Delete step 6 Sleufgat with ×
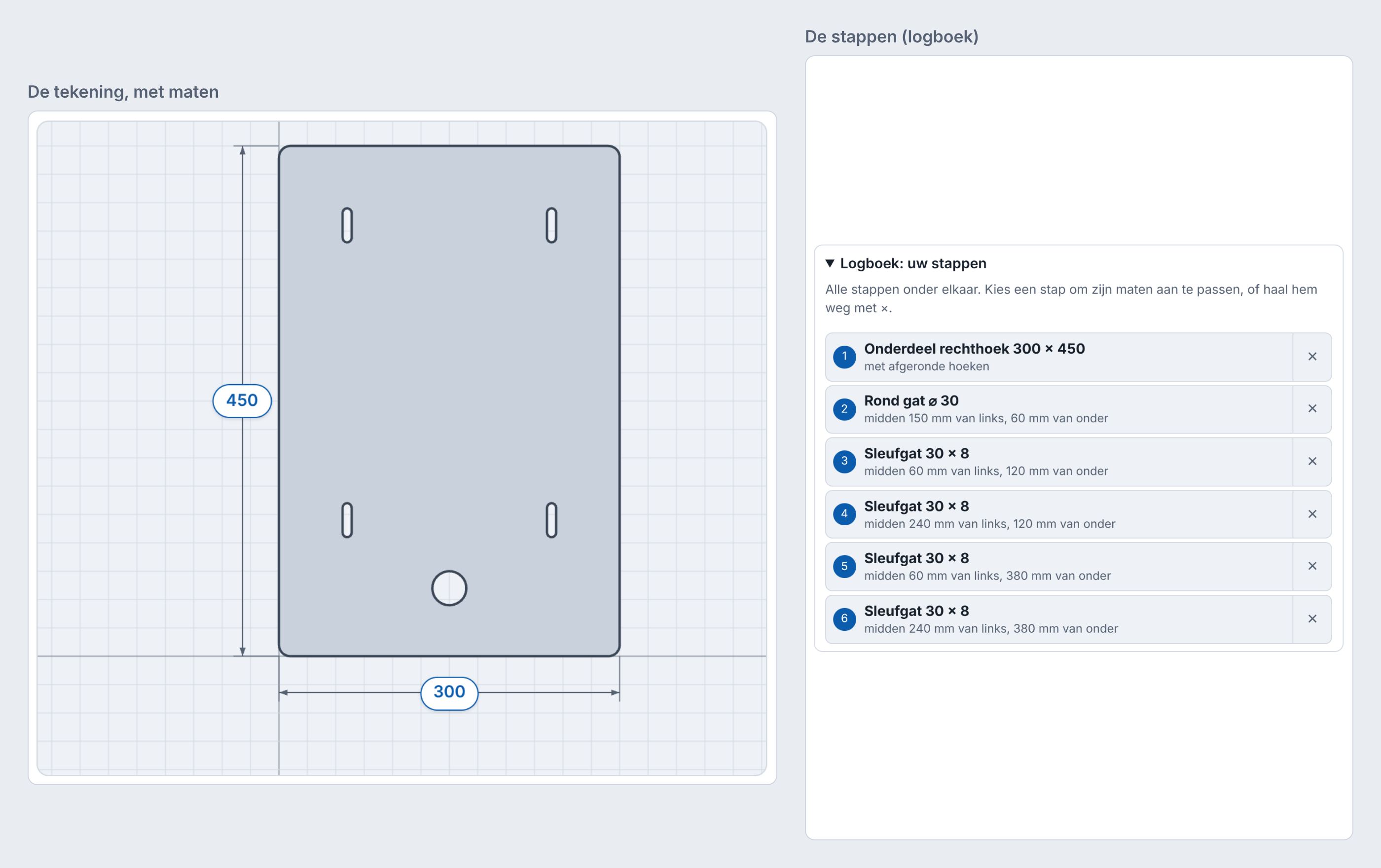 click(x=1312, y=619)
